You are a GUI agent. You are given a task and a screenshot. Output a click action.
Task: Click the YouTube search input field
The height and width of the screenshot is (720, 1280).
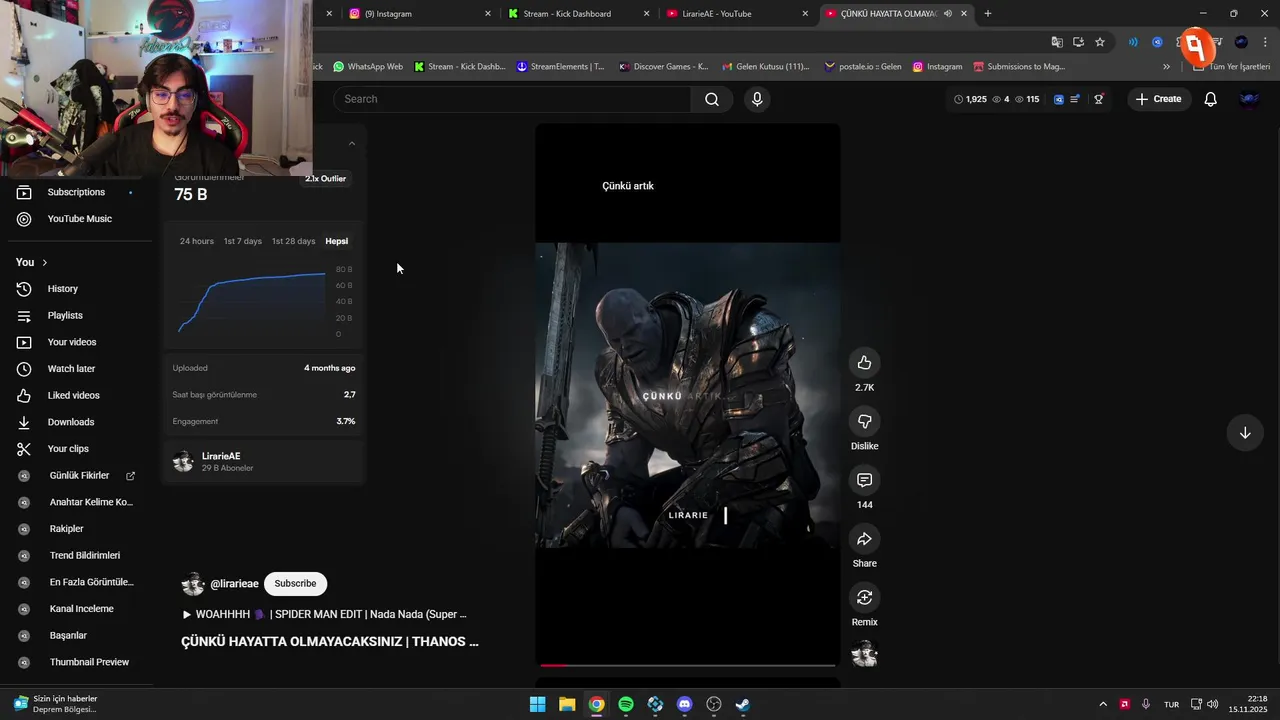513,99
